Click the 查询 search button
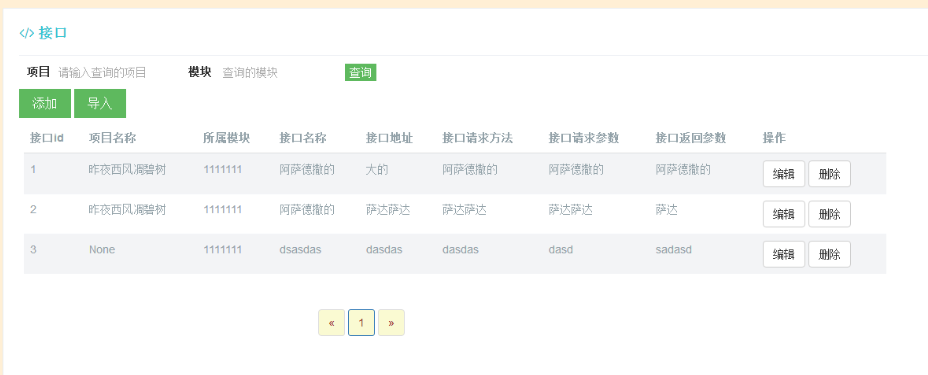Image resolution: width=928 pixels, height=375 pixels. pos(360,73)
